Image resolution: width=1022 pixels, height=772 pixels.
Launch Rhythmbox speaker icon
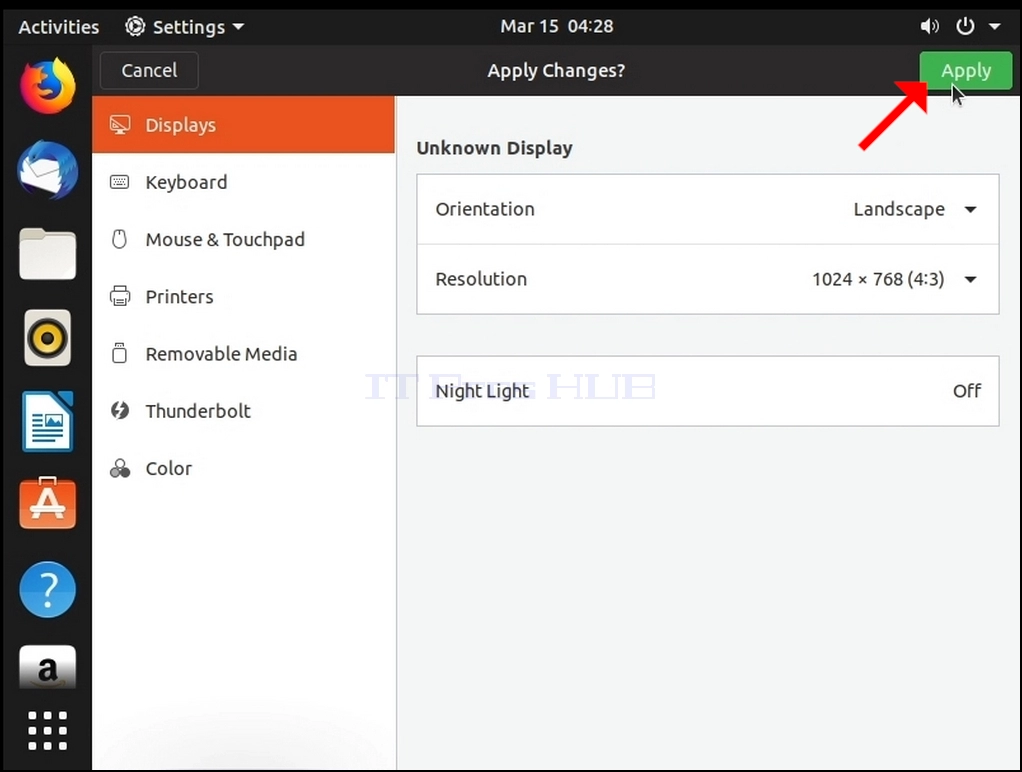coord(47,338)
